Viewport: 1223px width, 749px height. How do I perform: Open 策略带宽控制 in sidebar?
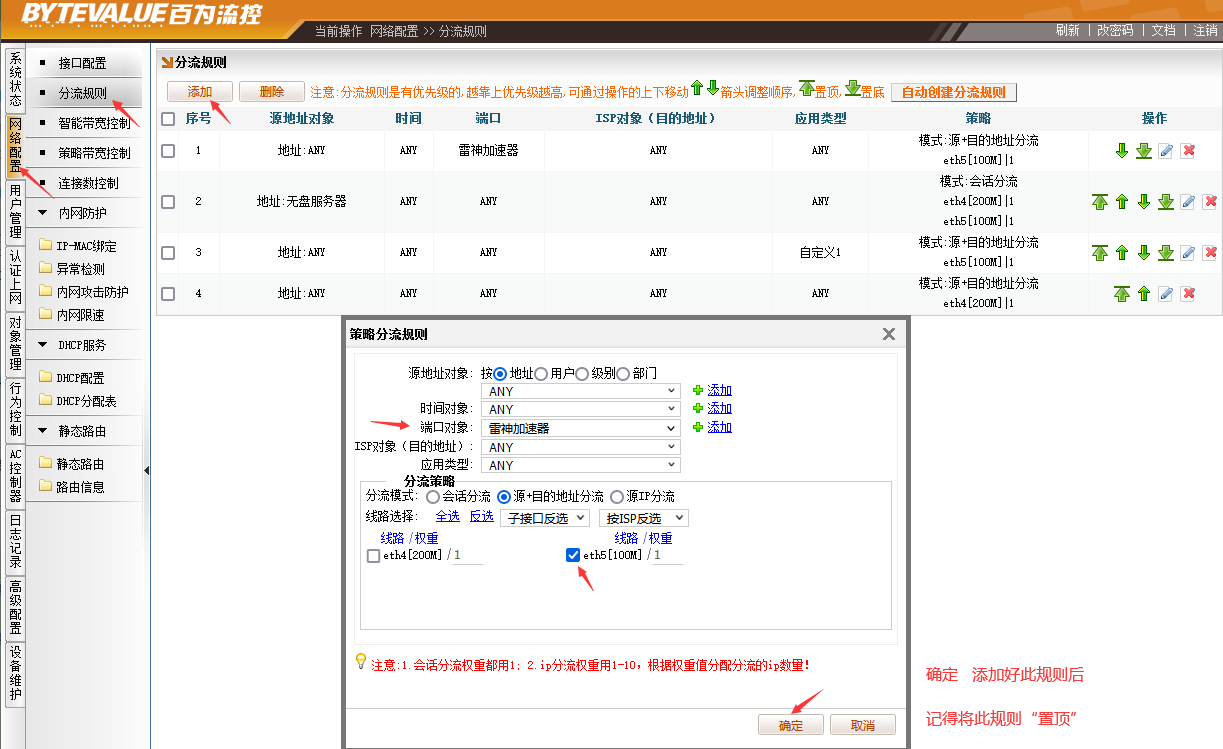tap(94, 154)
